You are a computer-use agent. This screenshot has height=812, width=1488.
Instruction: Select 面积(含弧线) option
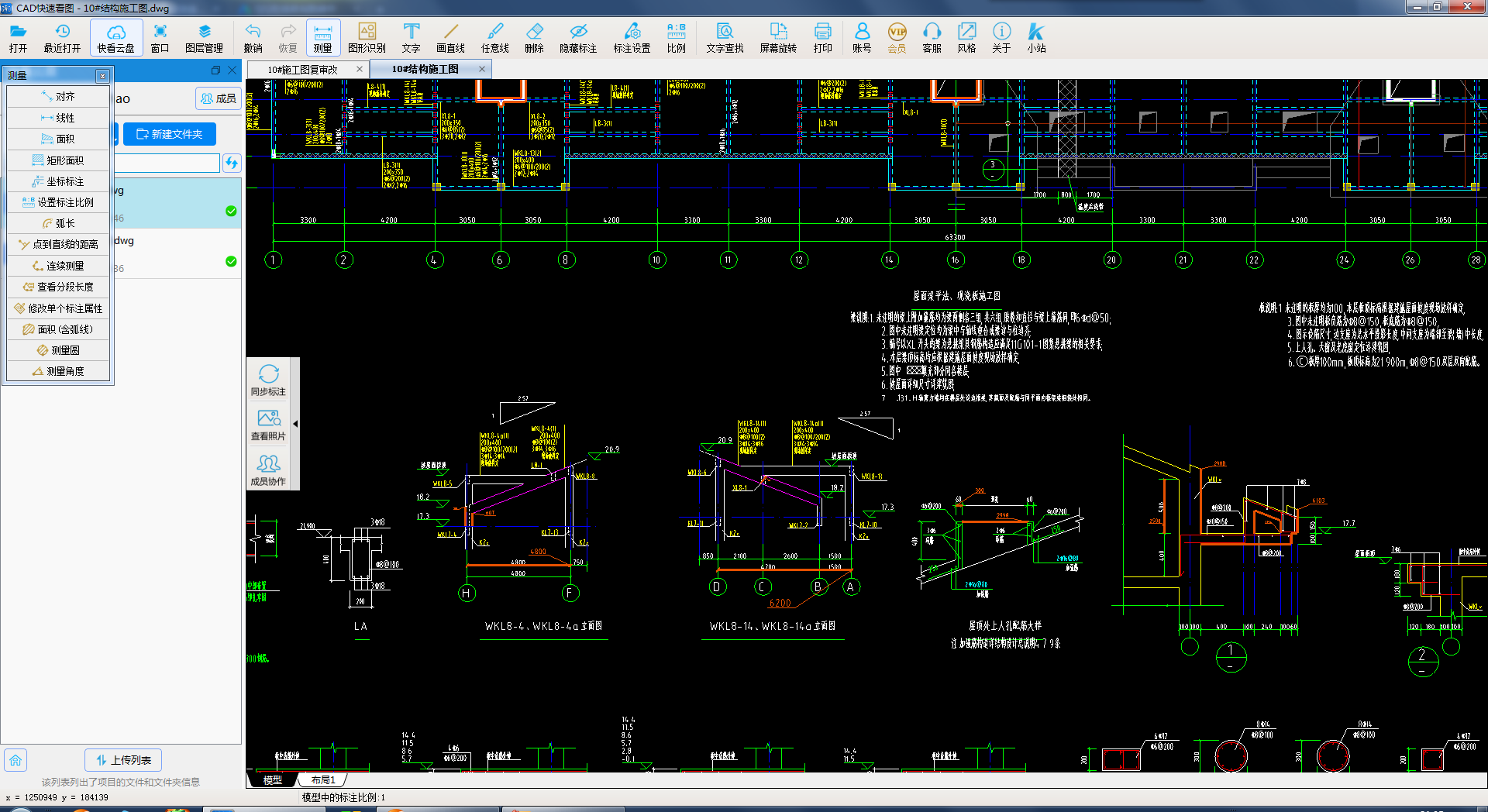(58, 329)
